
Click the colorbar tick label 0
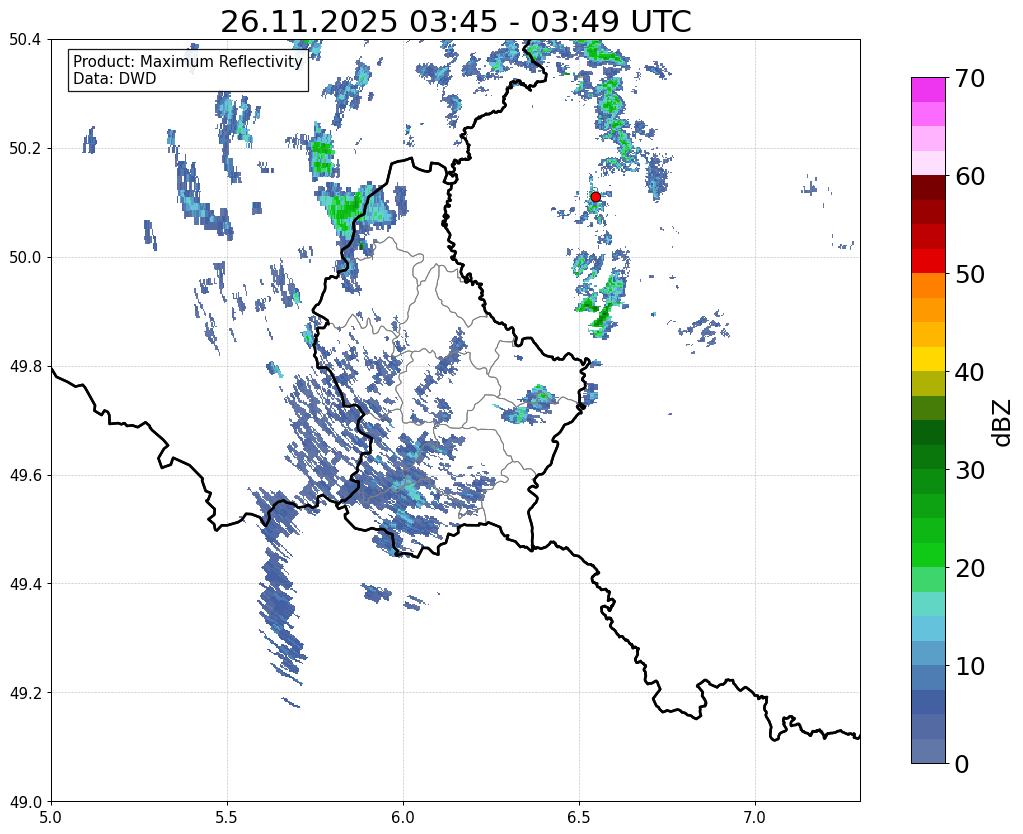pos(962,764)
